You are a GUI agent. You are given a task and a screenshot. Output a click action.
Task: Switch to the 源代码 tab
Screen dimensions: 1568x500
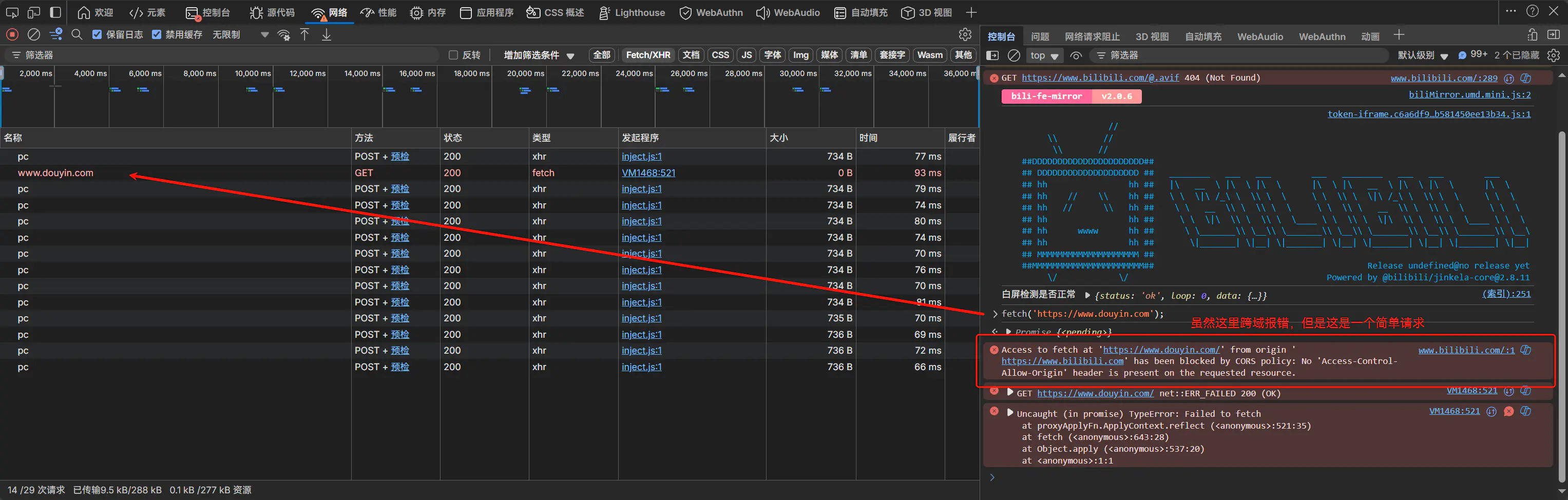tap(272, 13)
